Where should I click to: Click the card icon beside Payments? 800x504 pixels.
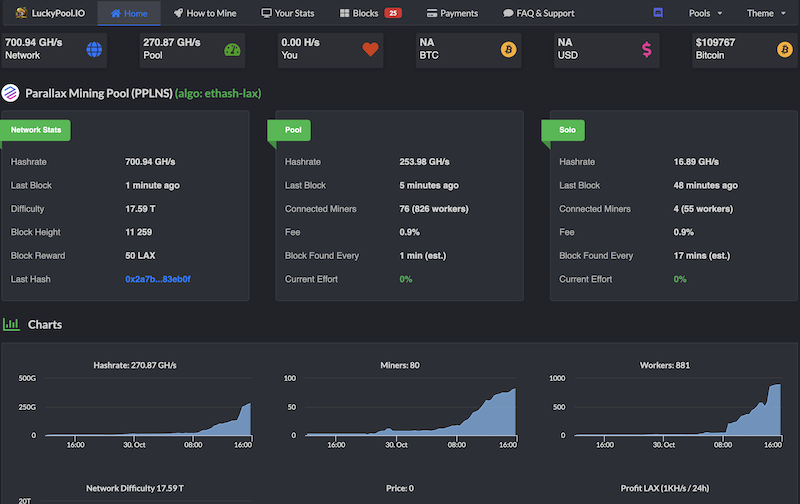[x=432, y=13]
